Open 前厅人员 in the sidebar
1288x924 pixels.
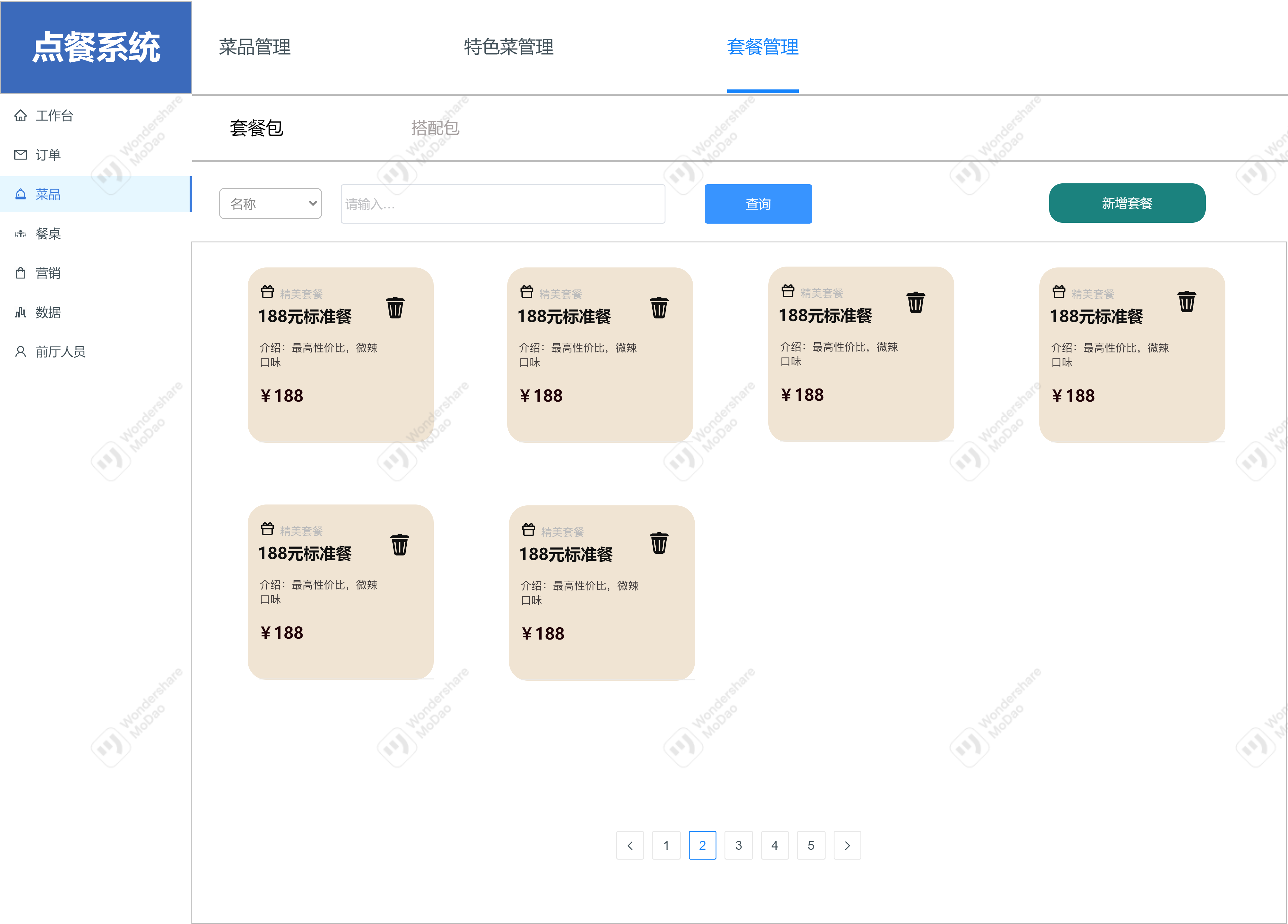[96, 352]
